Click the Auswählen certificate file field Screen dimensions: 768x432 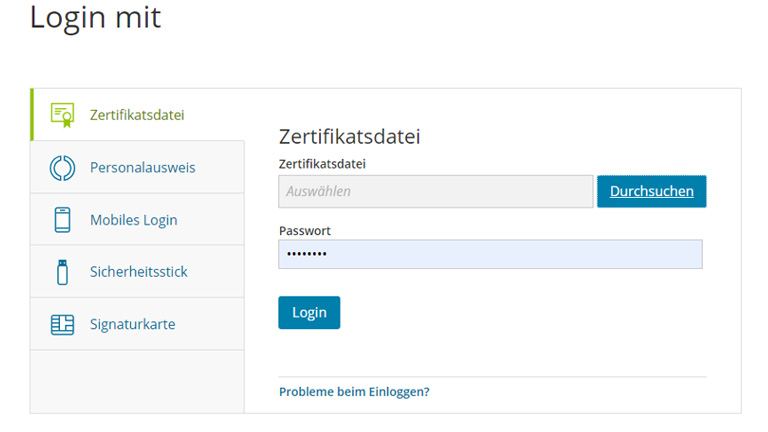[435, 191]
